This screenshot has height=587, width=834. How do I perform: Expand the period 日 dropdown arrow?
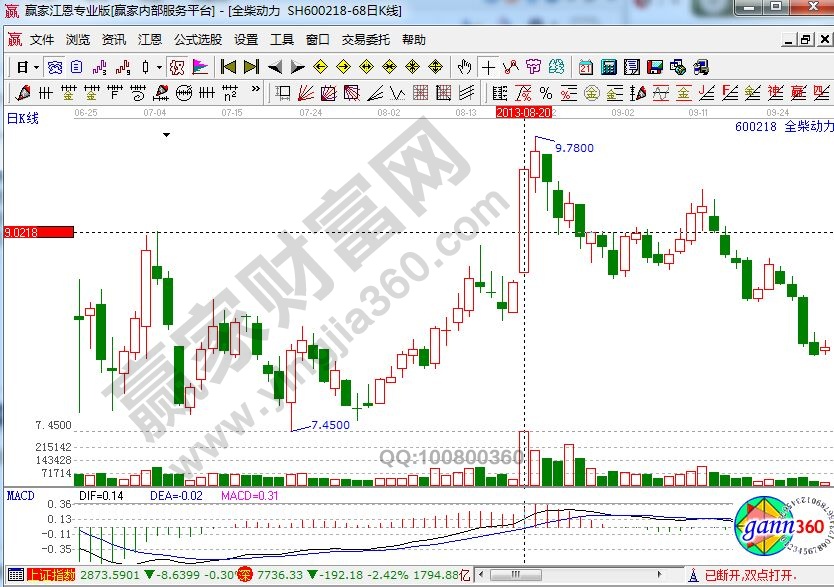[36, 68]
